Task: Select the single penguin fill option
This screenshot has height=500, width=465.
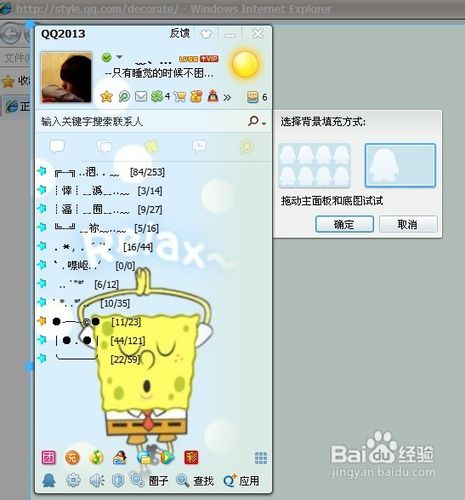Action: tap(400, 165)
